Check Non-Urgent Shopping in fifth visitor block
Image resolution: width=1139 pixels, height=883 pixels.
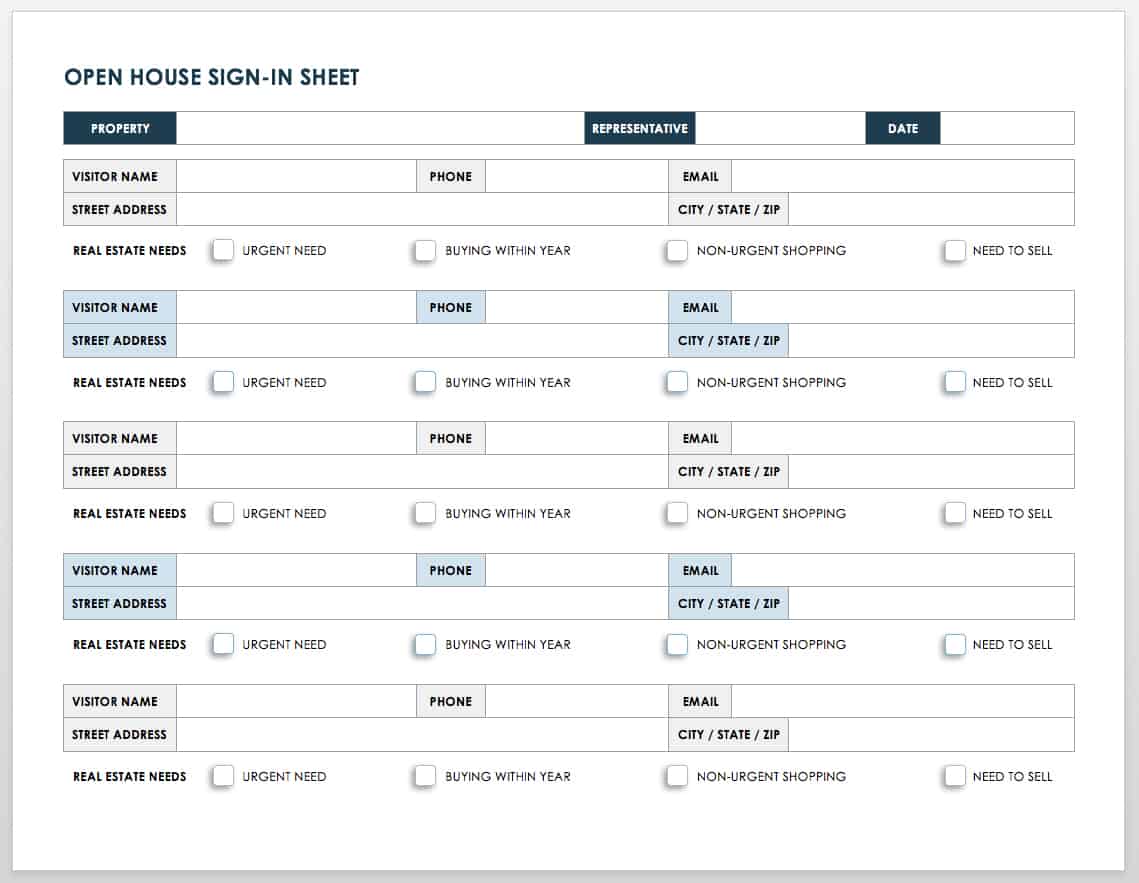(x=677, y=776)
